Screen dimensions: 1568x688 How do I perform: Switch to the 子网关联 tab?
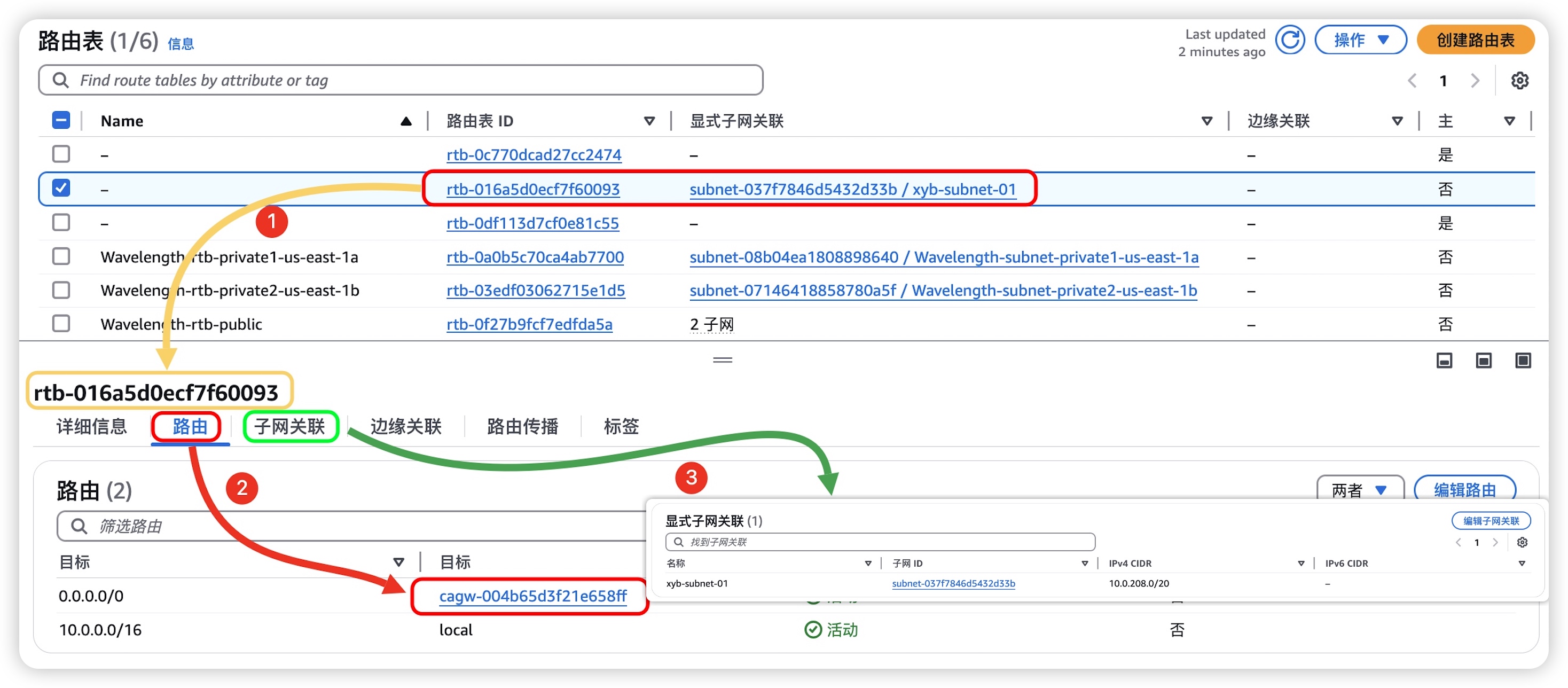(x=290, y=426)
